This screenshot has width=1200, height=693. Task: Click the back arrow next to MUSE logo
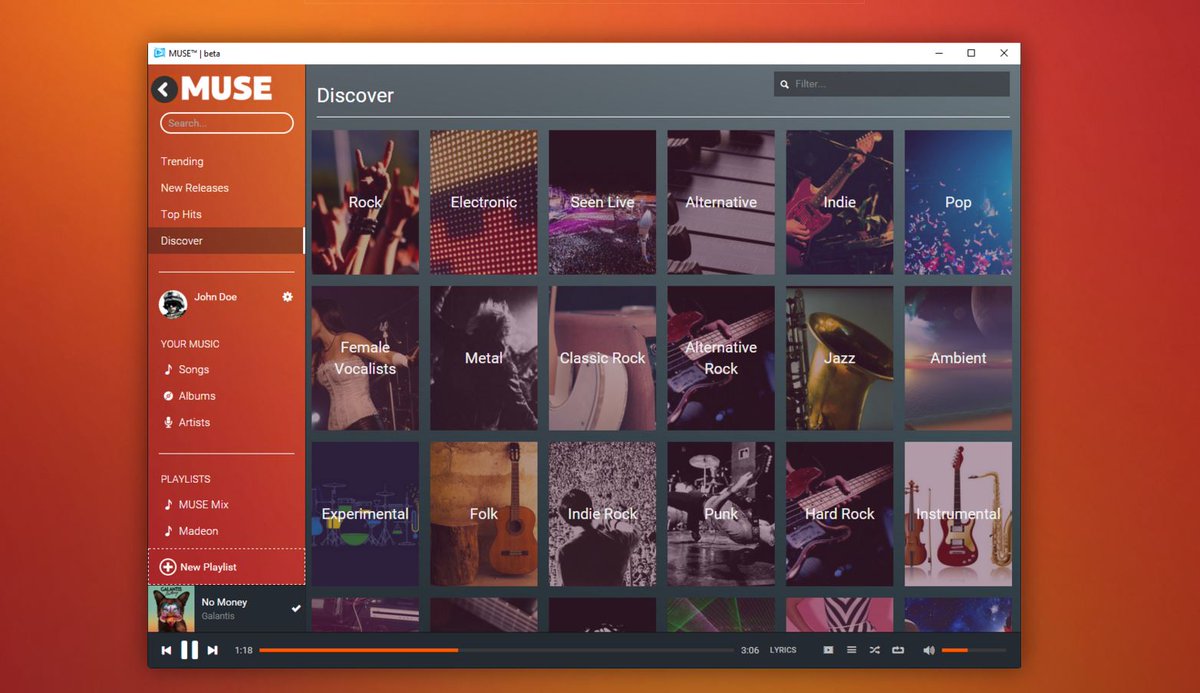click(165, 90)
